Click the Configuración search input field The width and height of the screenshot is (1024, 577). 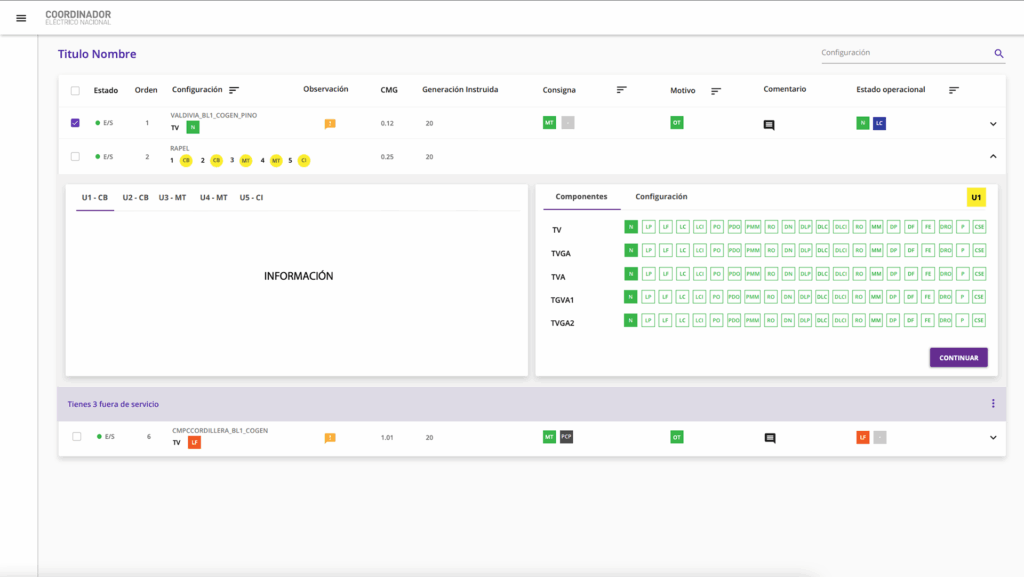tap(906, 53)
